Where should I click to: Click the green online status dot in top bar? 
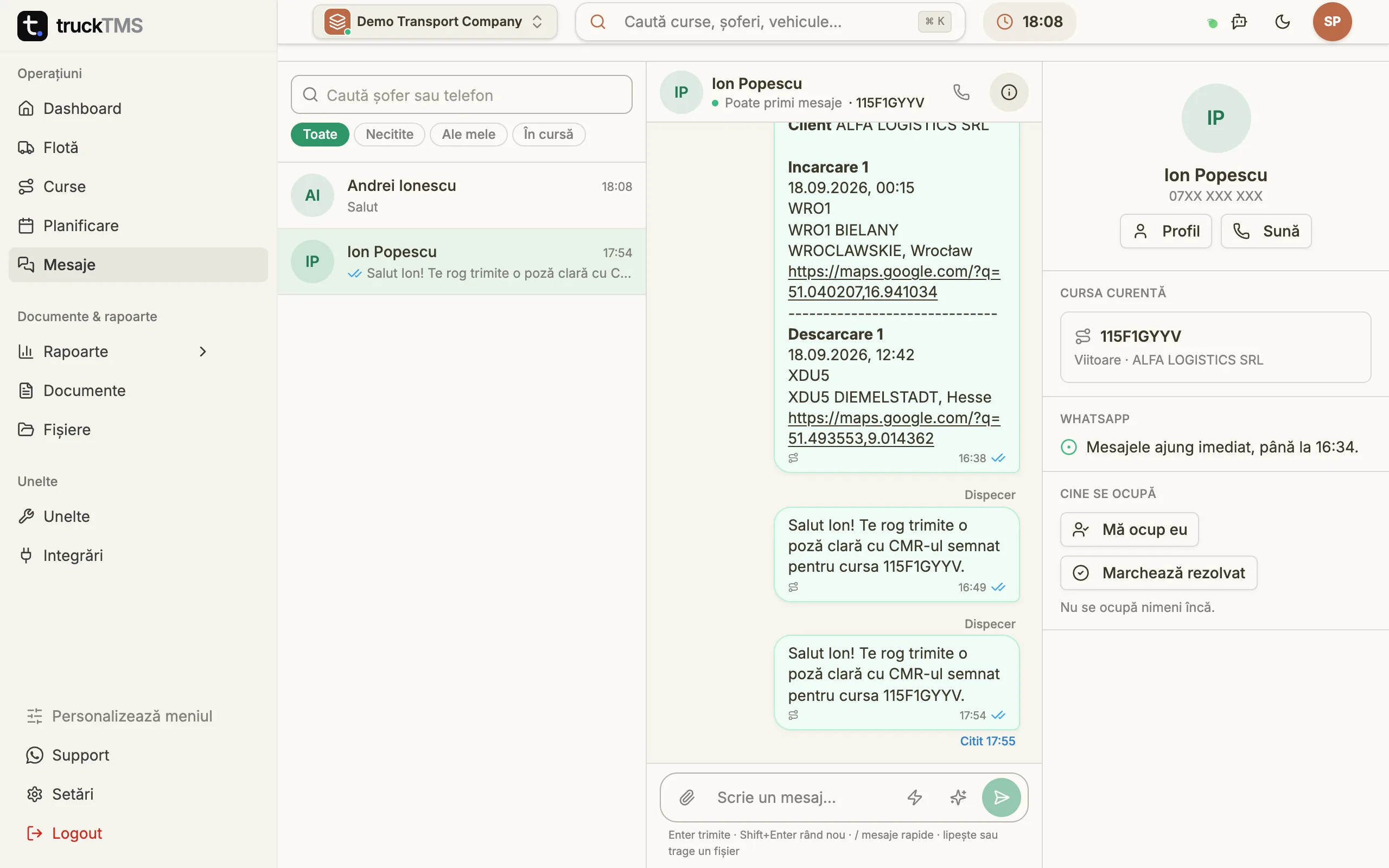click(x=1212, y=23)
